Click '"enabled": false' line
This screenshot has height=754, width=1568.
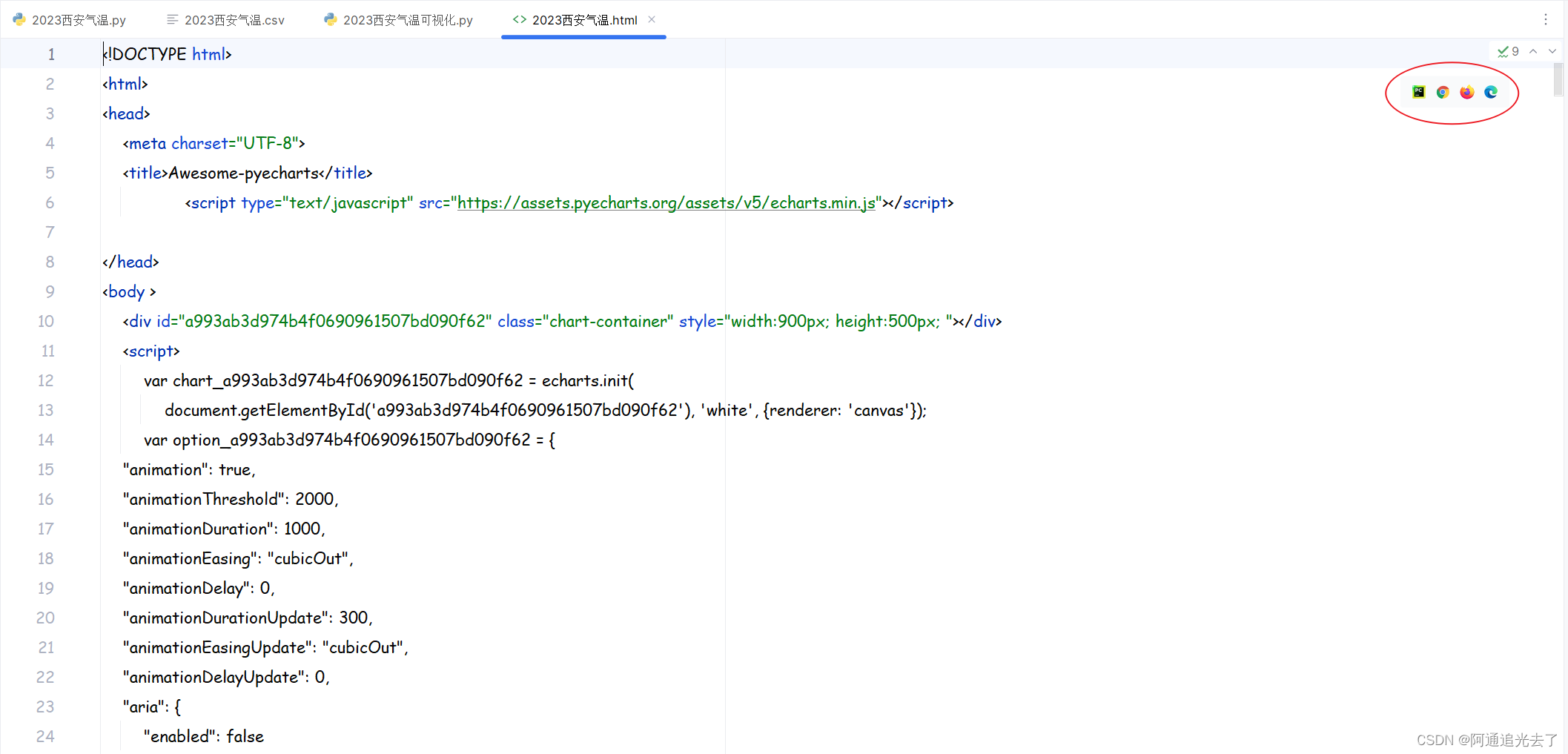[204, 737]
